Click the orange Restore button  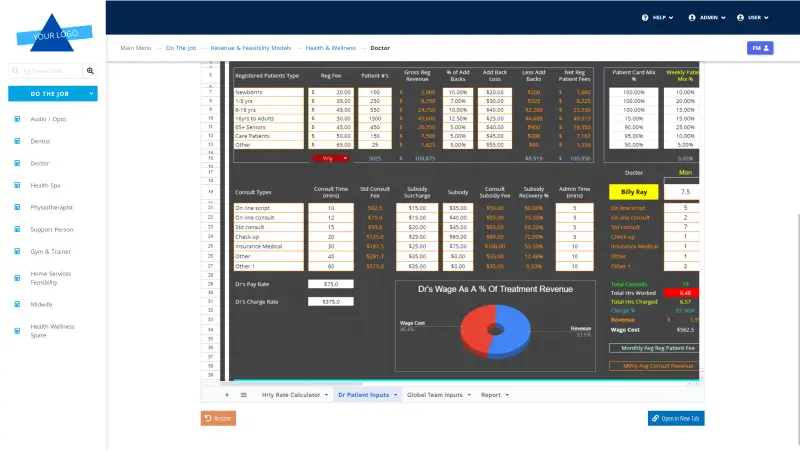[x=218, y=418]
